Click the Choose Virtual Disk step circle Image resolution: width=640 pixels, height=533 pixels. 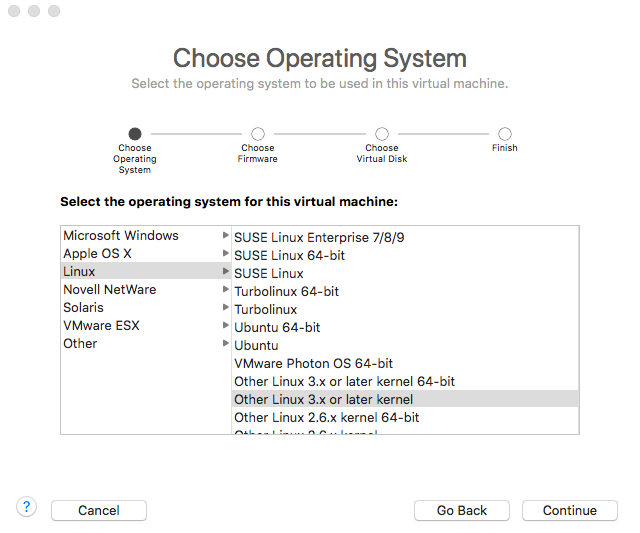pos(382,134)
